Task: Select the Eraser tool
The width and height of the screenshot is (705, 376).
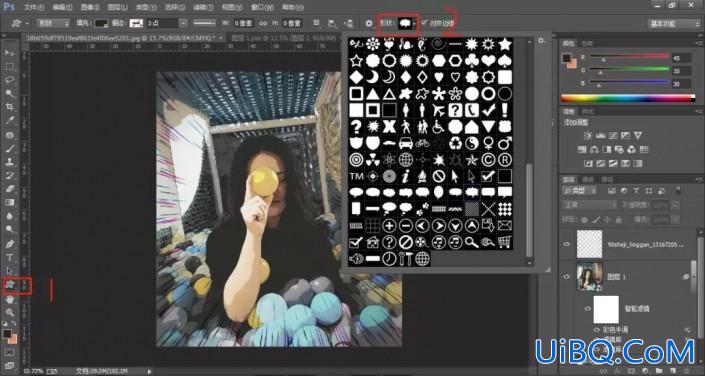Action: pyautogui.click(x=9, y=189)
